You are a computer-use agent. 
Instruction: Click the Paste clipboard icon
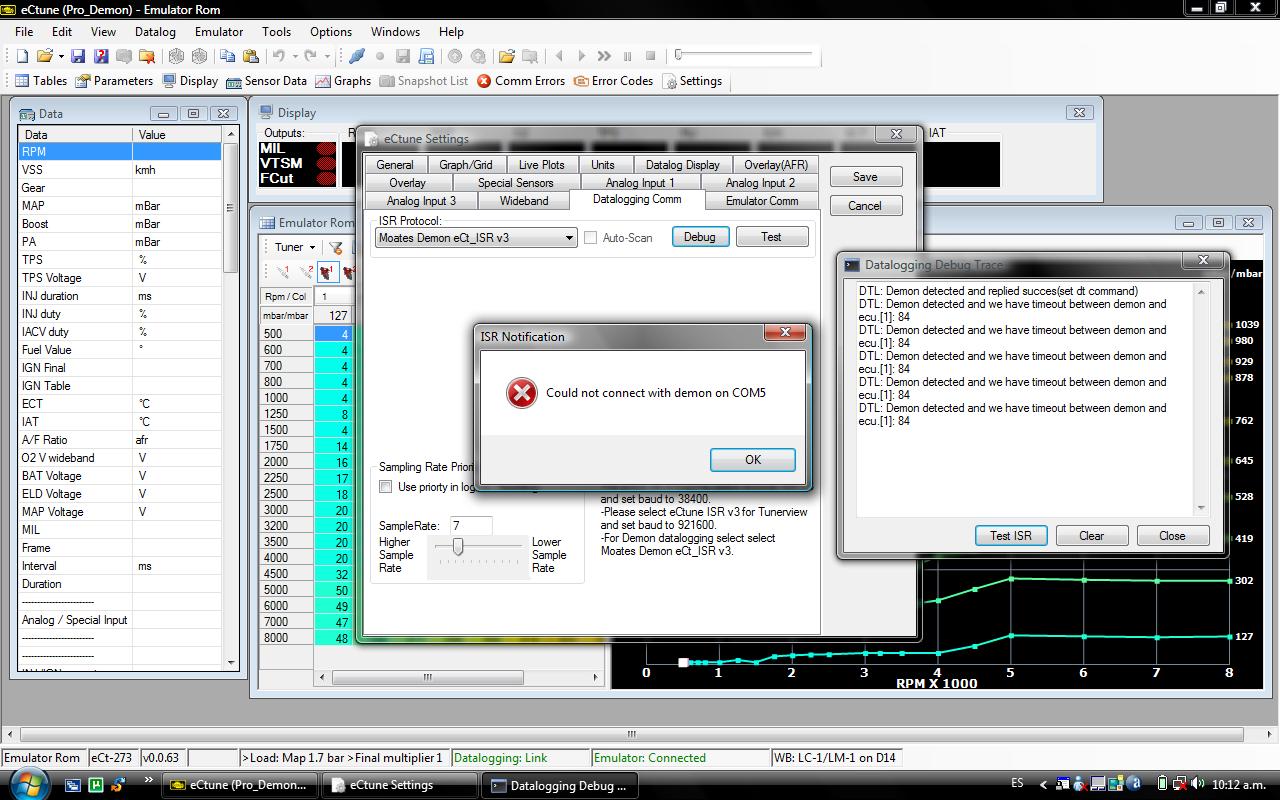pyautogui.click(x=251, y=56)
